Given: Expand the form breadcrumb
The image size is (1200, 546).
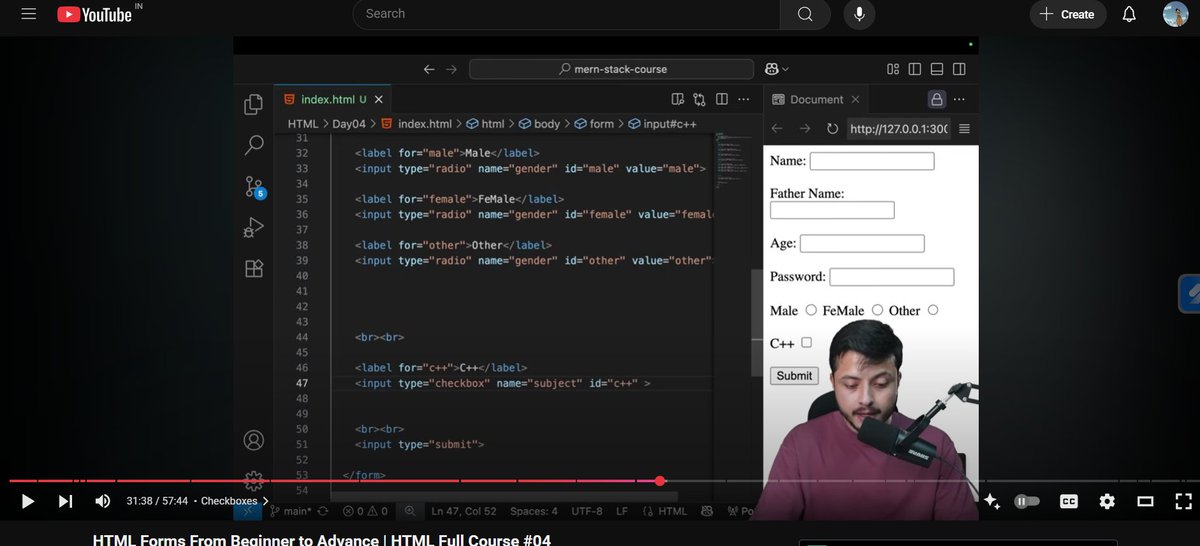Looking at the screenshot, I should point(594,124).
